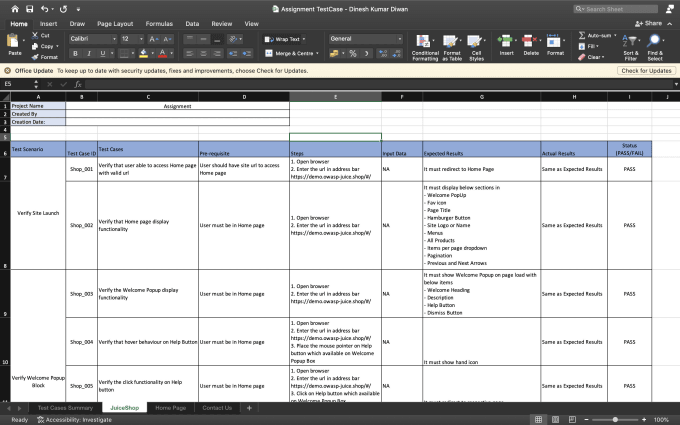Toggle Bold formatting
Image resolution: width=680 pixels, height=425 pixels.
pos(75,53)
